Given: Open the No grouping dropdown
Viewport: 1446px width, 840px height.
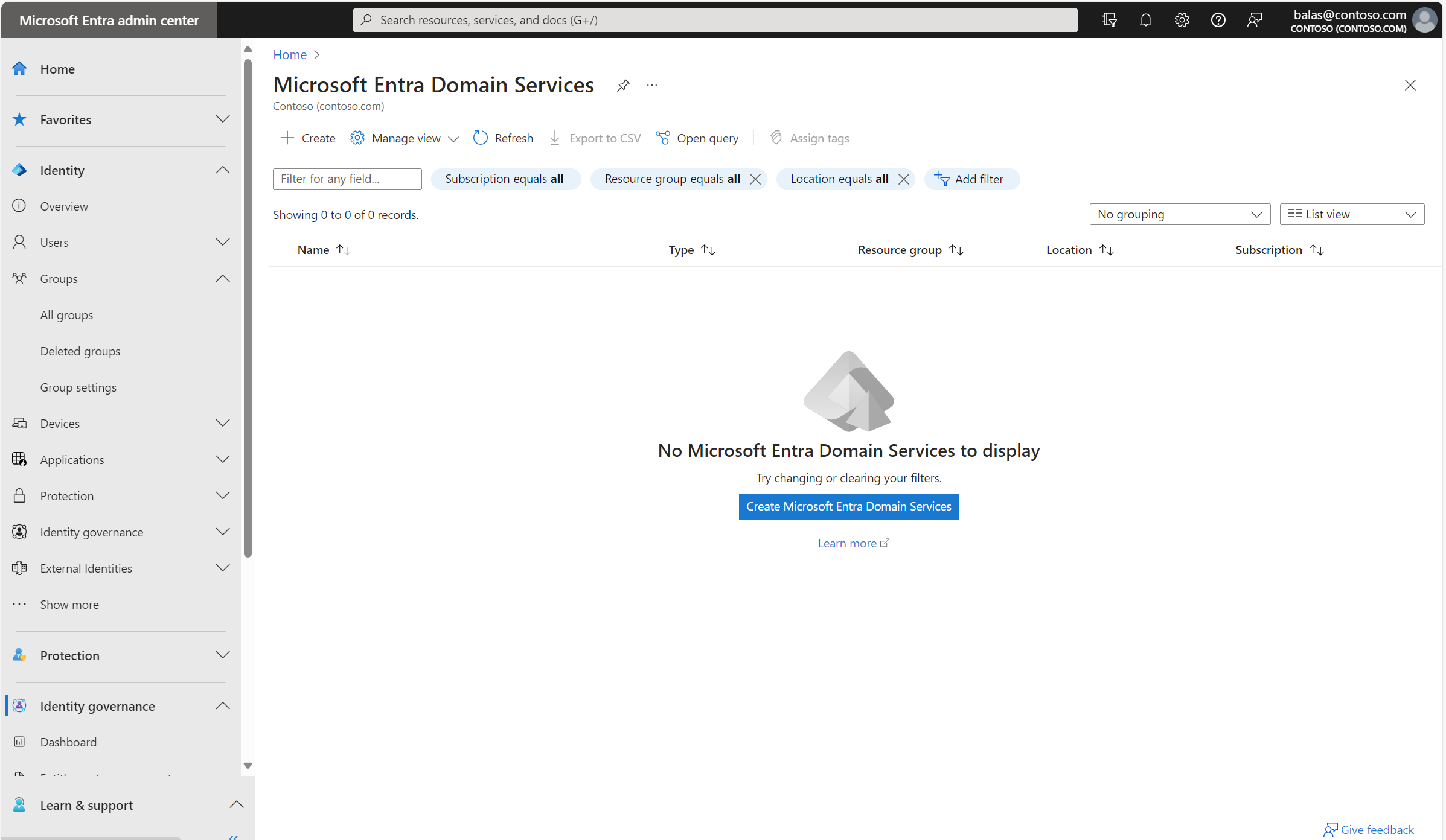Looking at the screenshot, I should tap(1180, 214).
